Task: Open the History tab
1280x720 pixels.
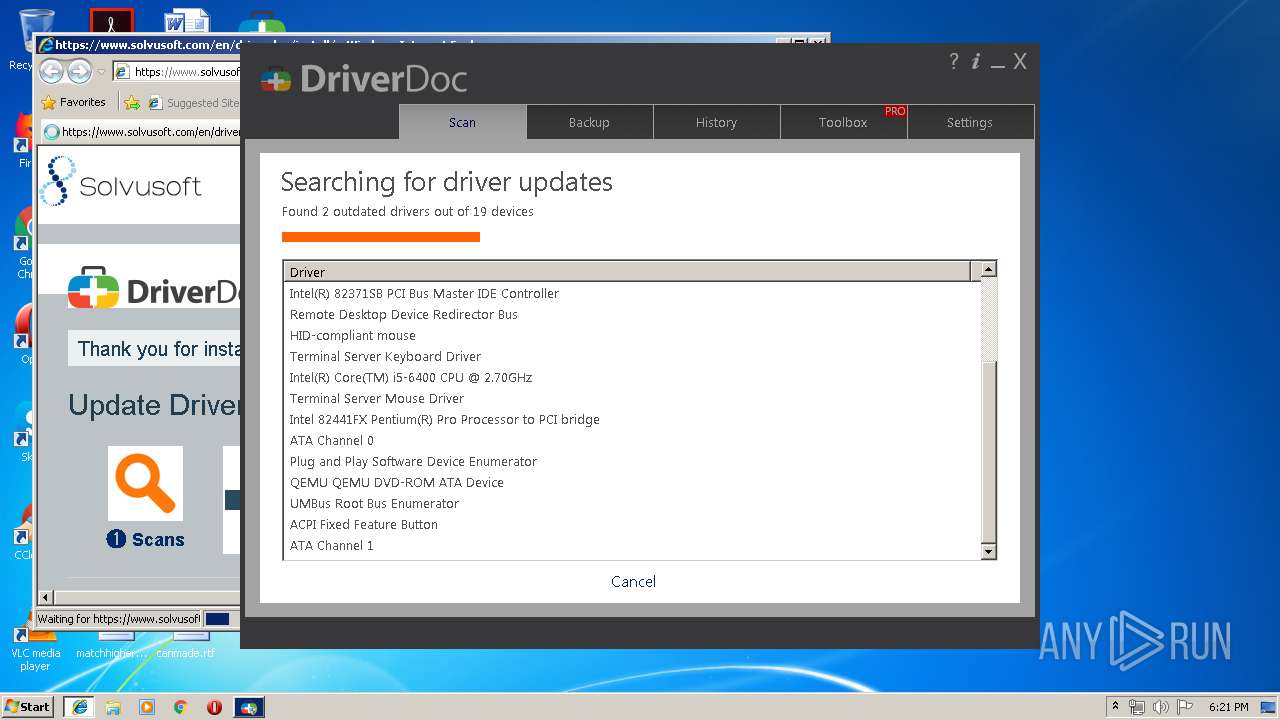Action: click(716, 122)
